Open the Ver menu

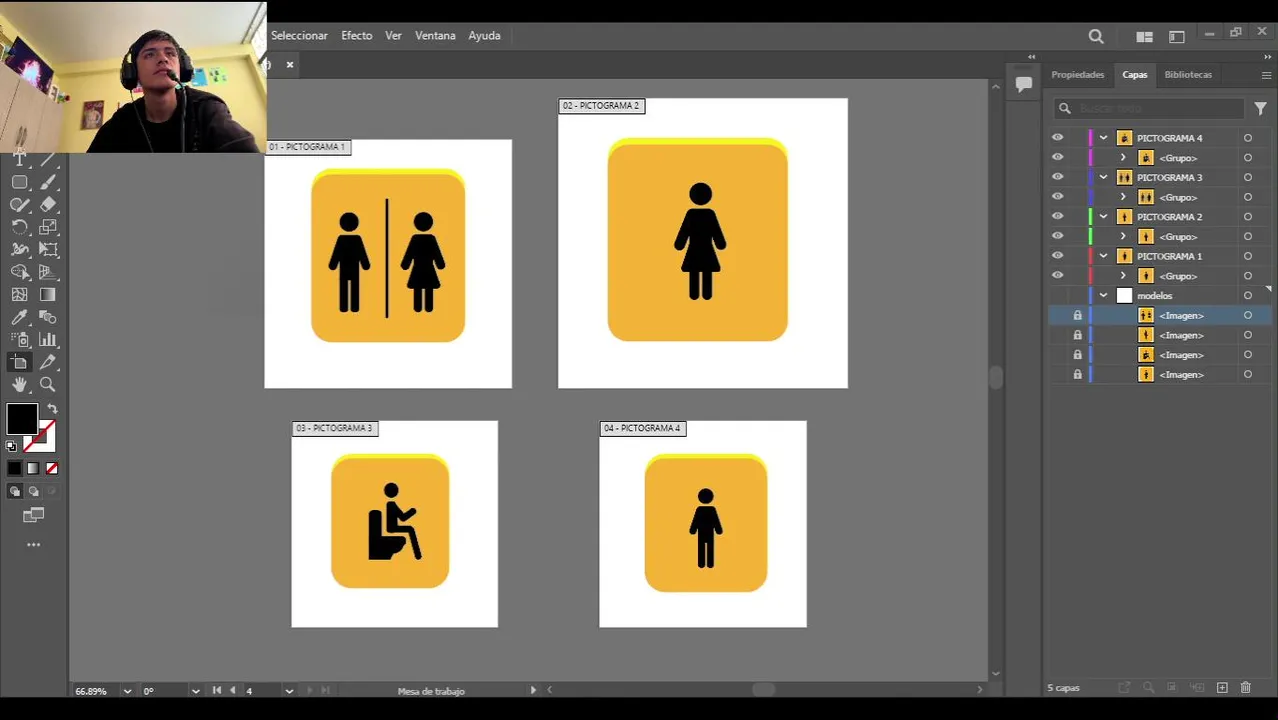click(393, 36)
